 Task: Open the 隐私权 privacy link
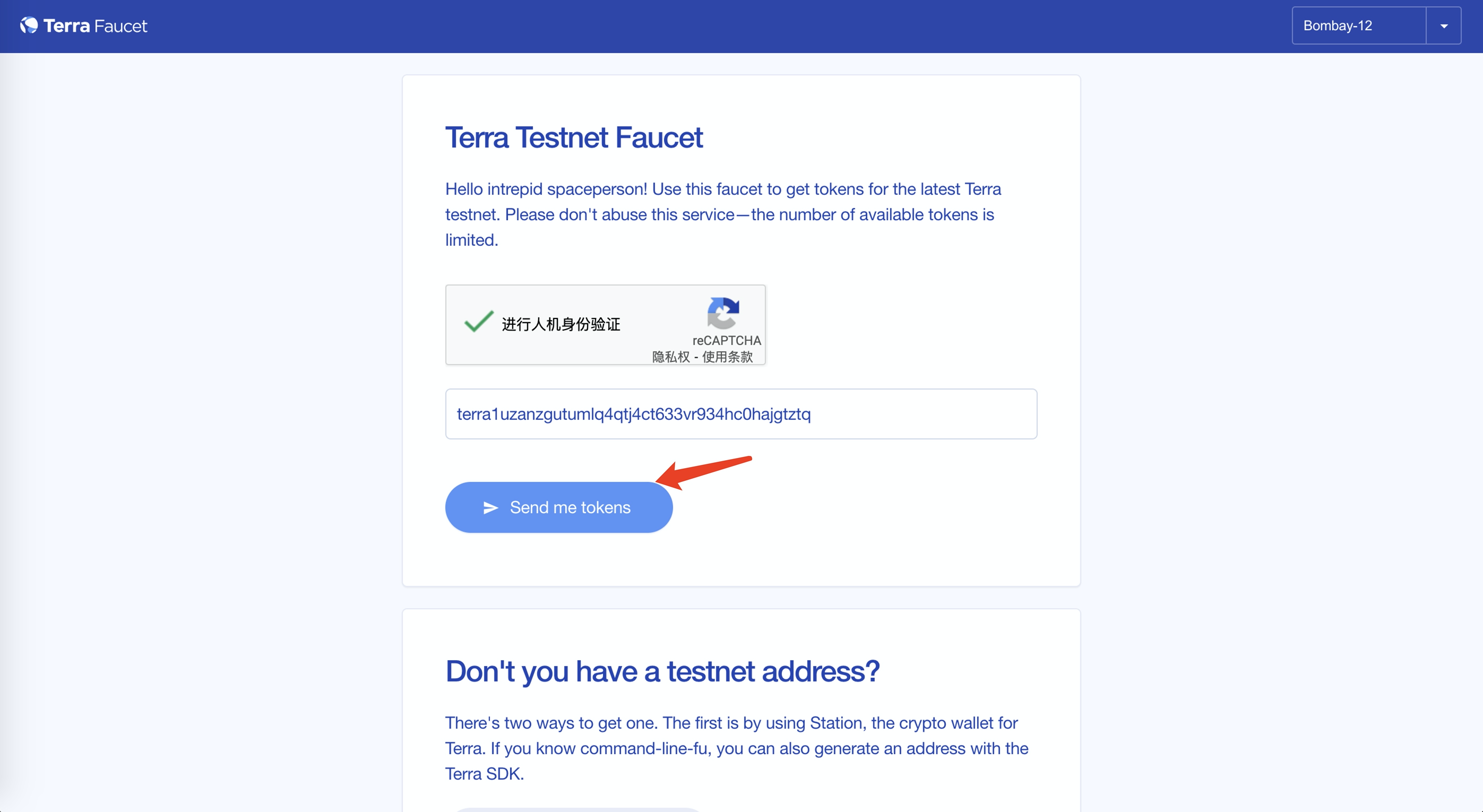point(670,357)
